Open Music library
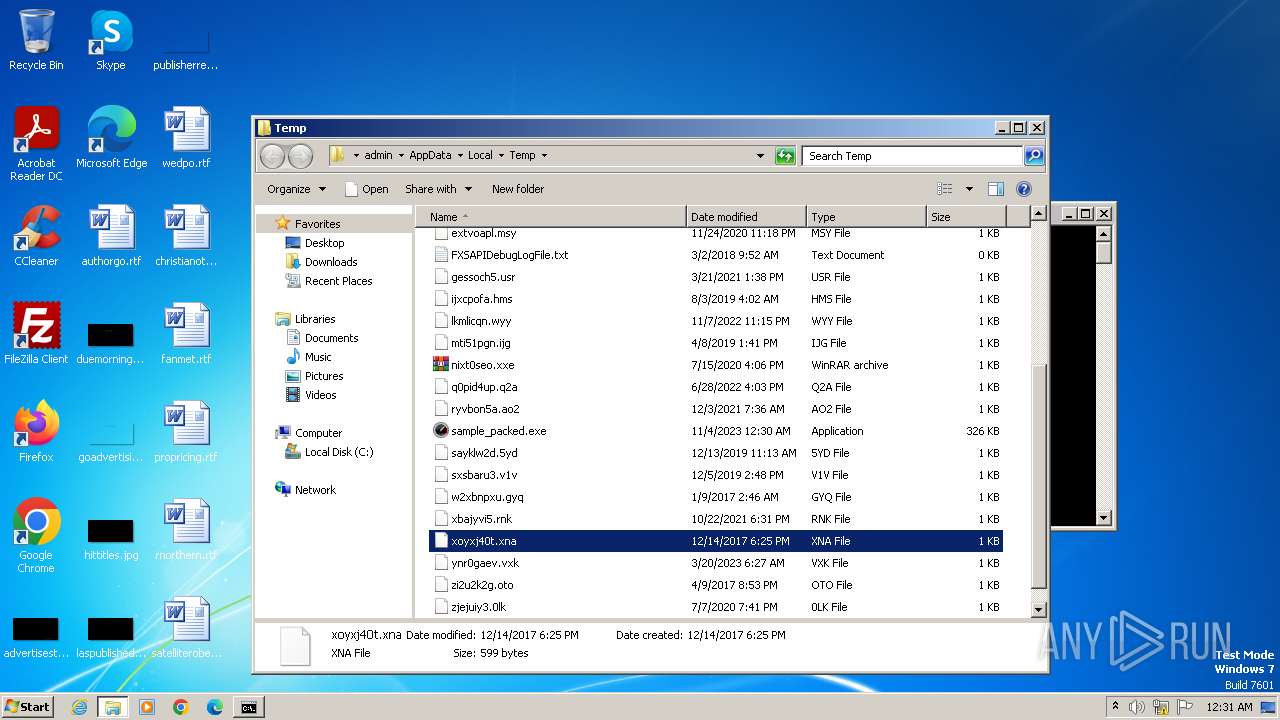1280x720 pixels. (318, 357)
